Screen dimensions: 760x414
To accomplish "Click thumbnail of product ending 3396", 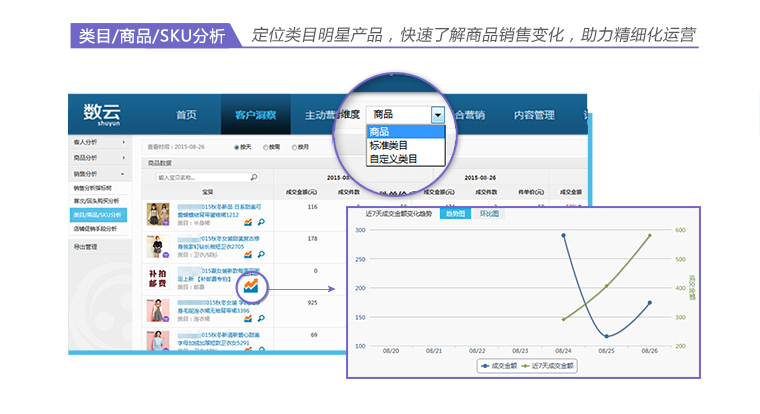I will coord(158,310).
